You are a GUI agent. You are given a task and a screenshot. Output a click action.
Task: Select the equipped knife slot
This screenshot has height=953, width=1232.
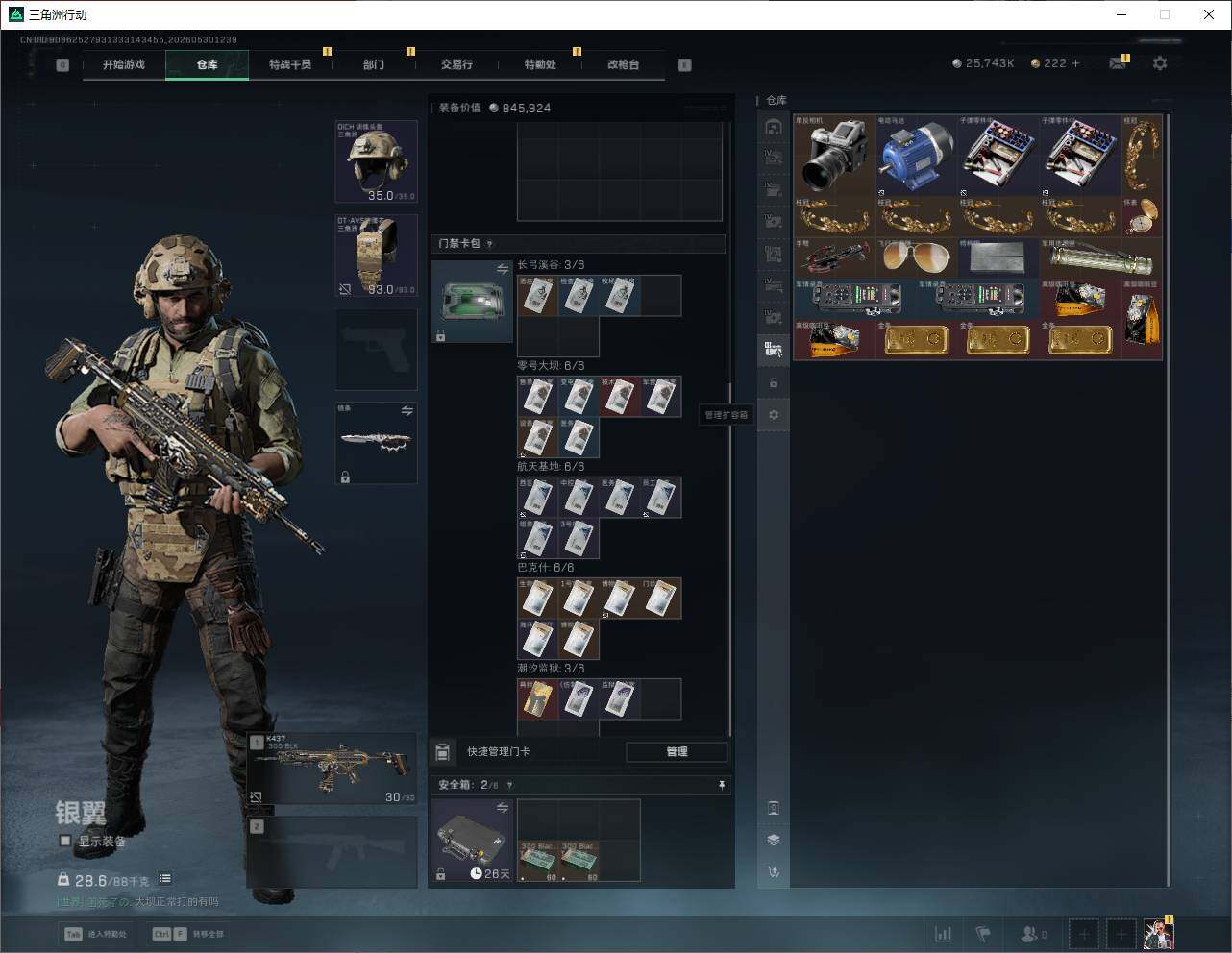click(x=376, y=443)
